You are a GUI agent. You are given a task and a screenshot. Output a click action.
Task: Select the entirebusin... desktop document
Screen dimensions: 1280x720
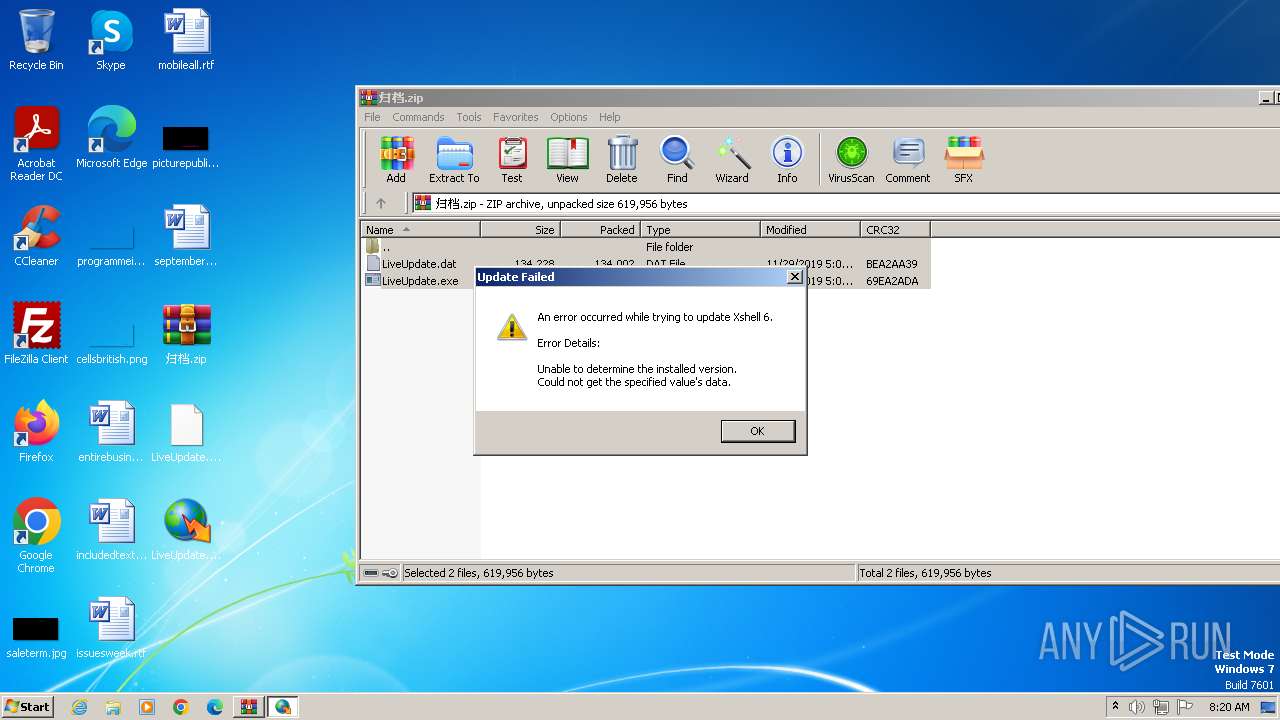click(111, 432)
